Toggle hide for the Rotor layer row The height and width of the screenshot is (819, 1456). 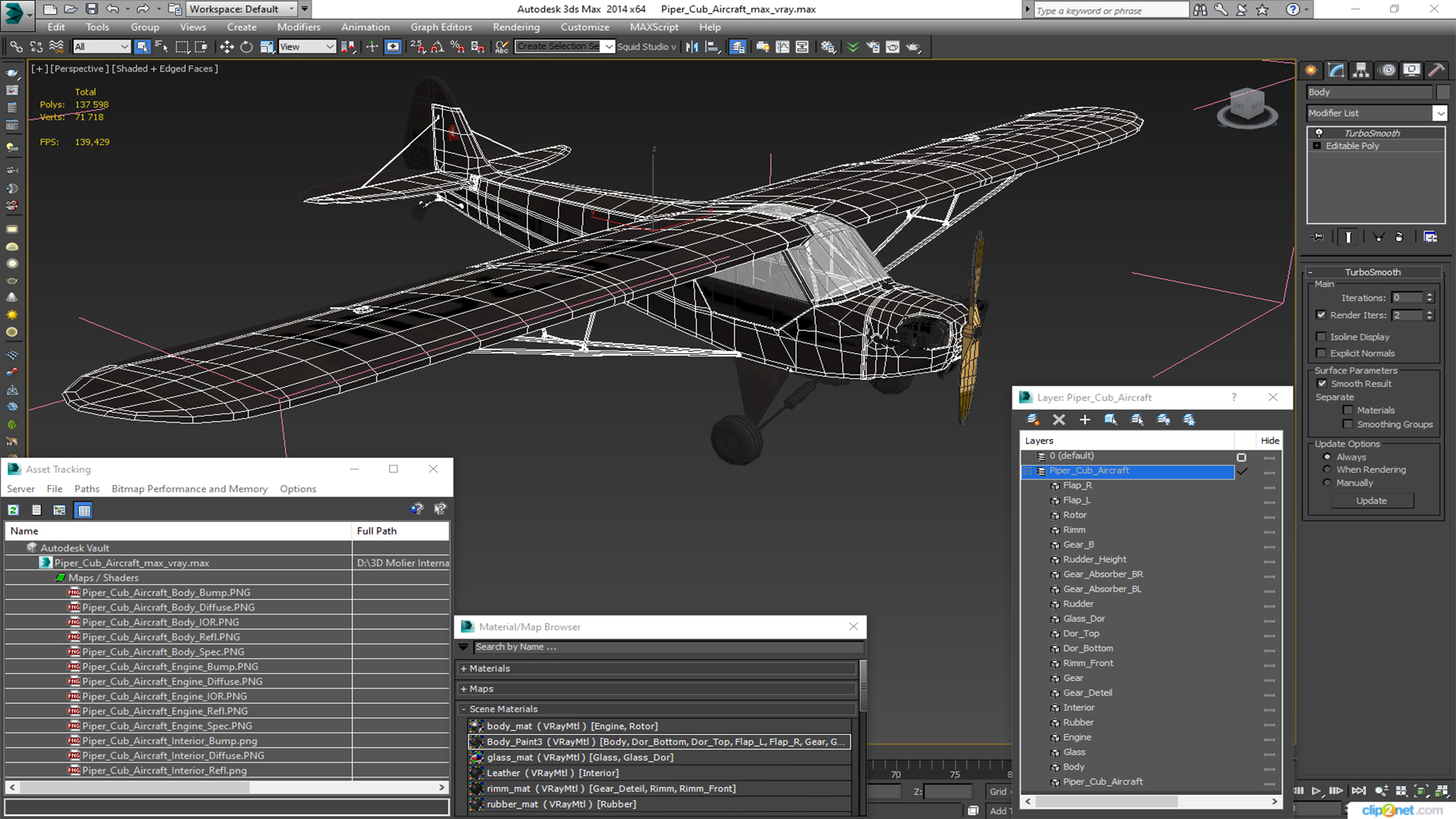[1269, 516]
